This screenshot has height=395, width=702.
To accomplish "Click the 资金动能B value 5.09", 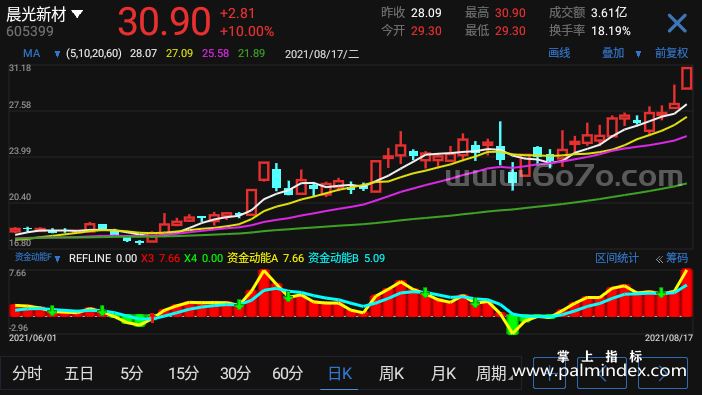I will [374, 258].
